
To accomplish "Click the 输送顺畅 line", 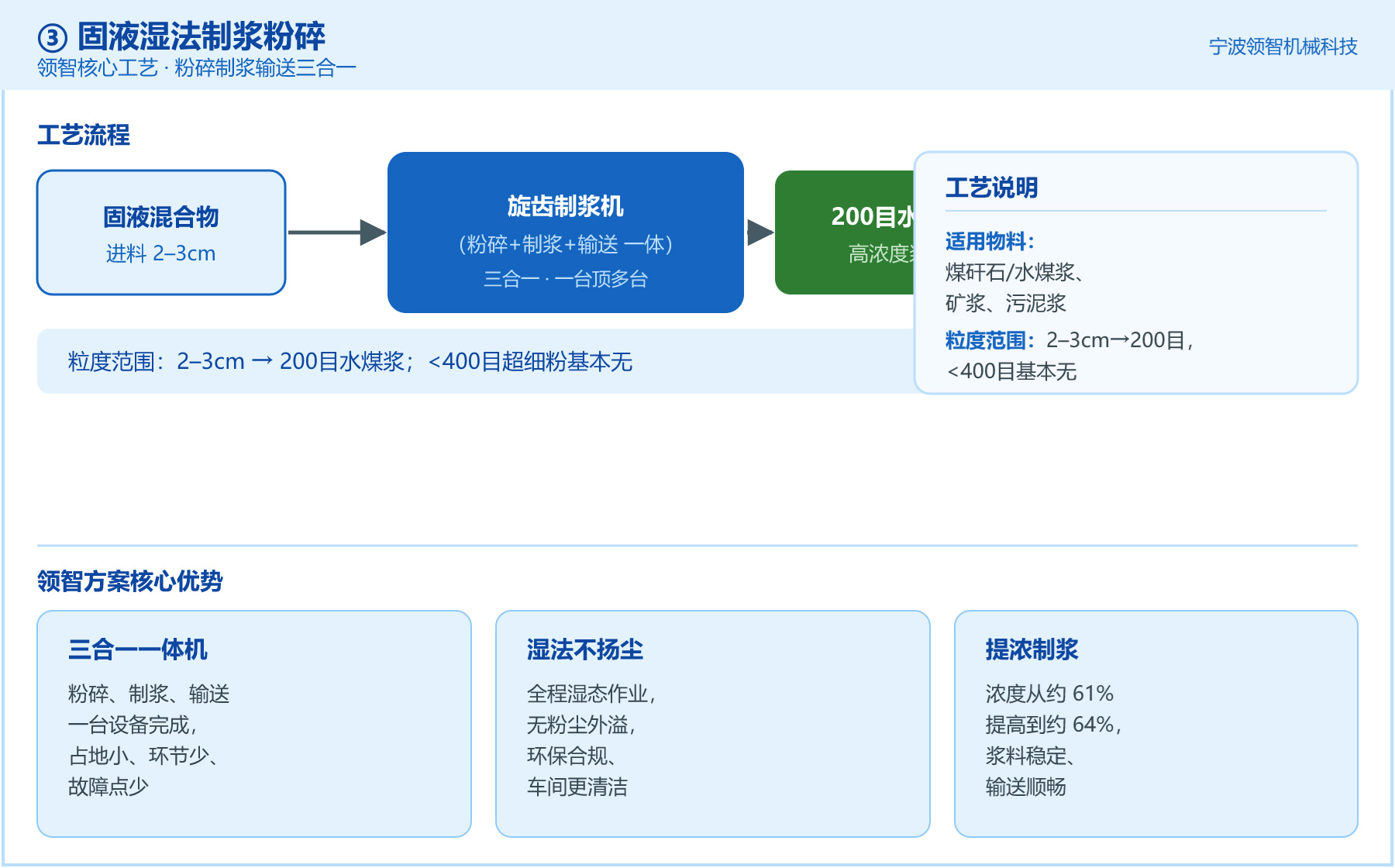I will click(1026, 787).
